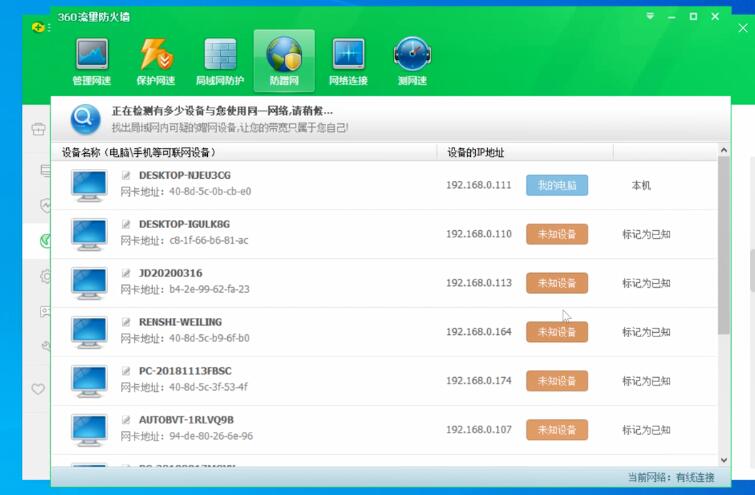Viewport: 755px width, 495px height.
Task: Edit name of PC-20181113FBSC device
Action: tap(126, 371)
